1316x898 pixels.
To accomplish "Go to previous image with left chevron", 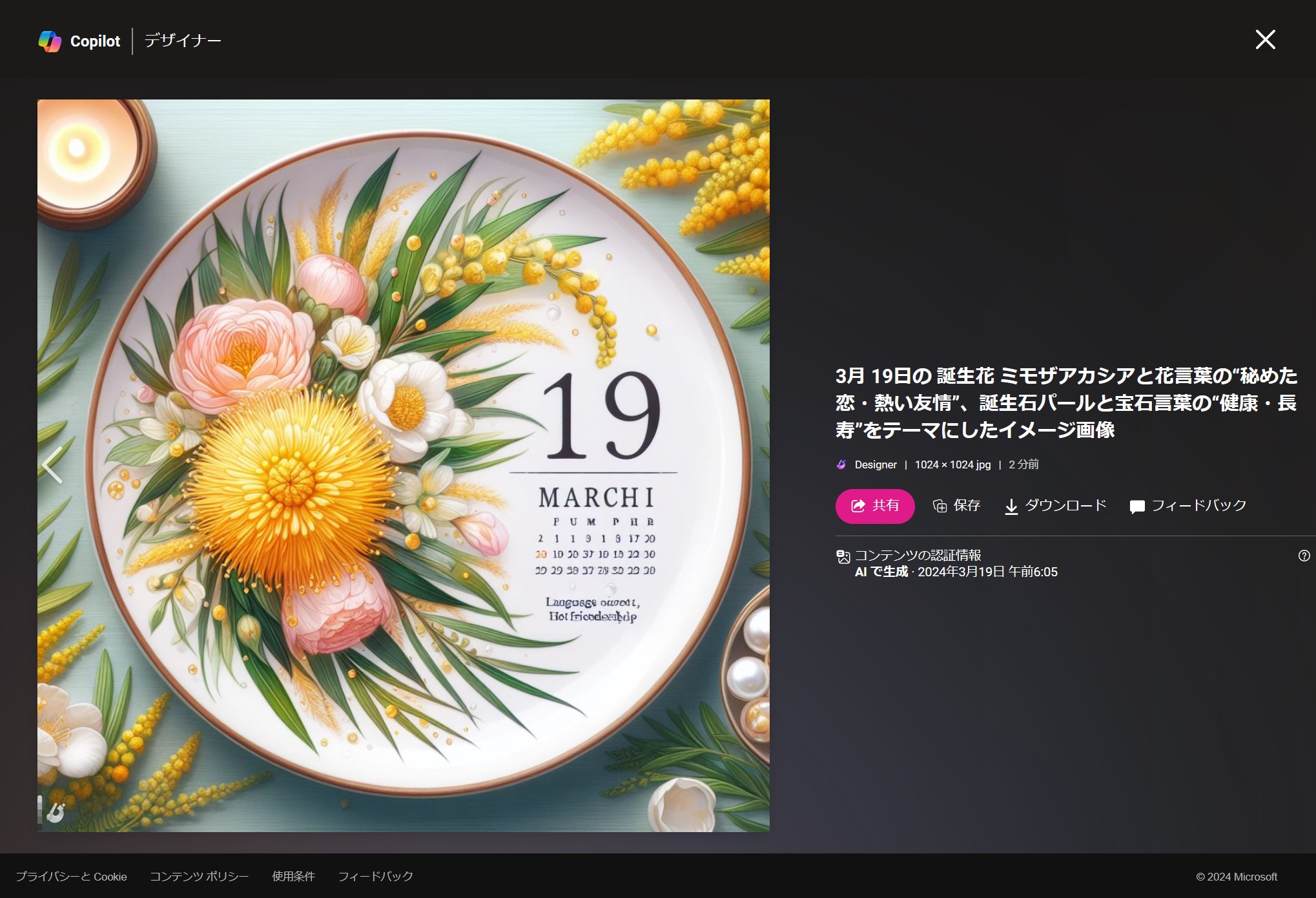I will (x=52, y=465).
